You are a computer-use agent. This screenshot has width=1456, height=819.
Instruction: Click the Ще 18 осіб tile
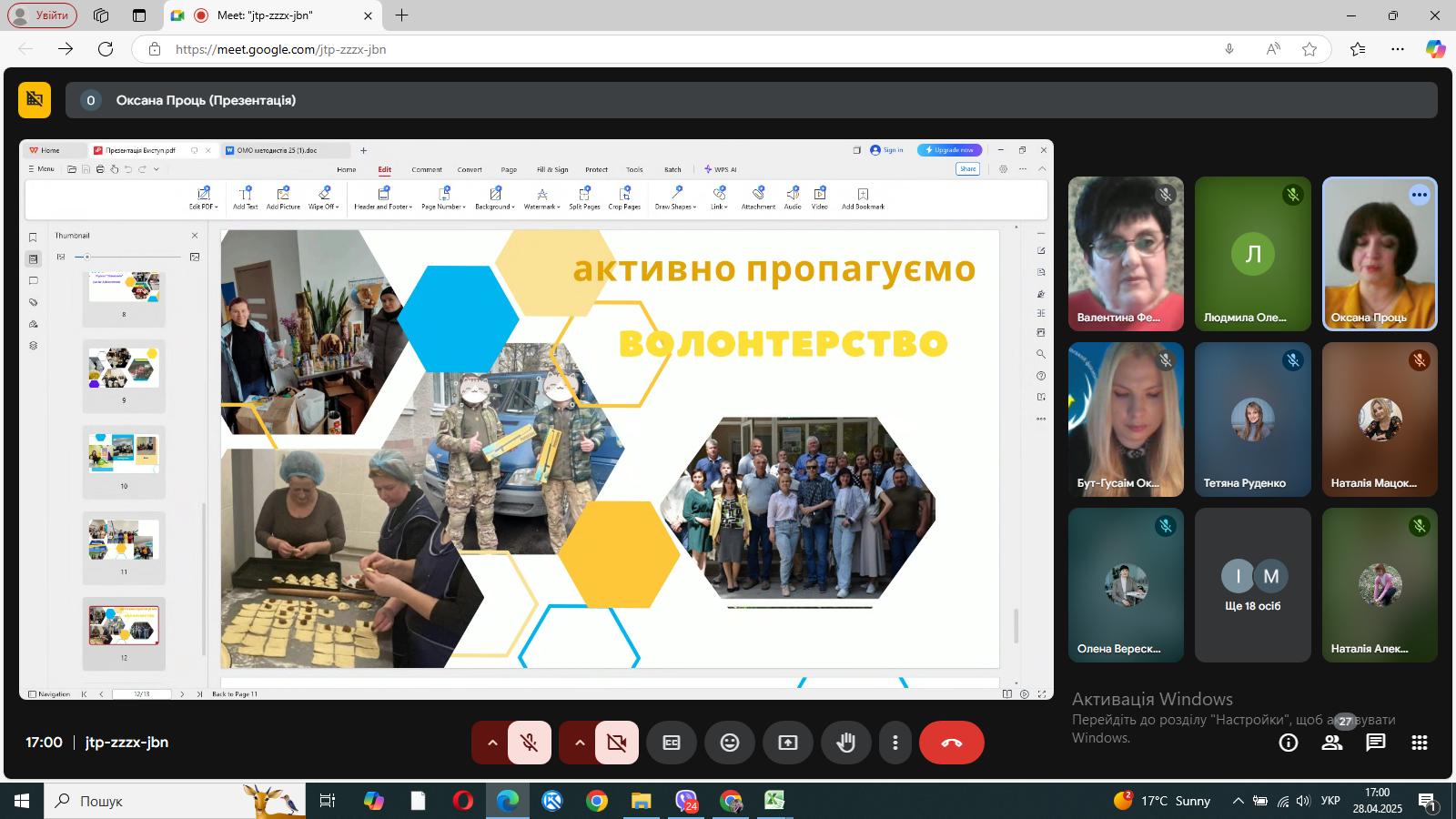click(x=1252, y=585)
